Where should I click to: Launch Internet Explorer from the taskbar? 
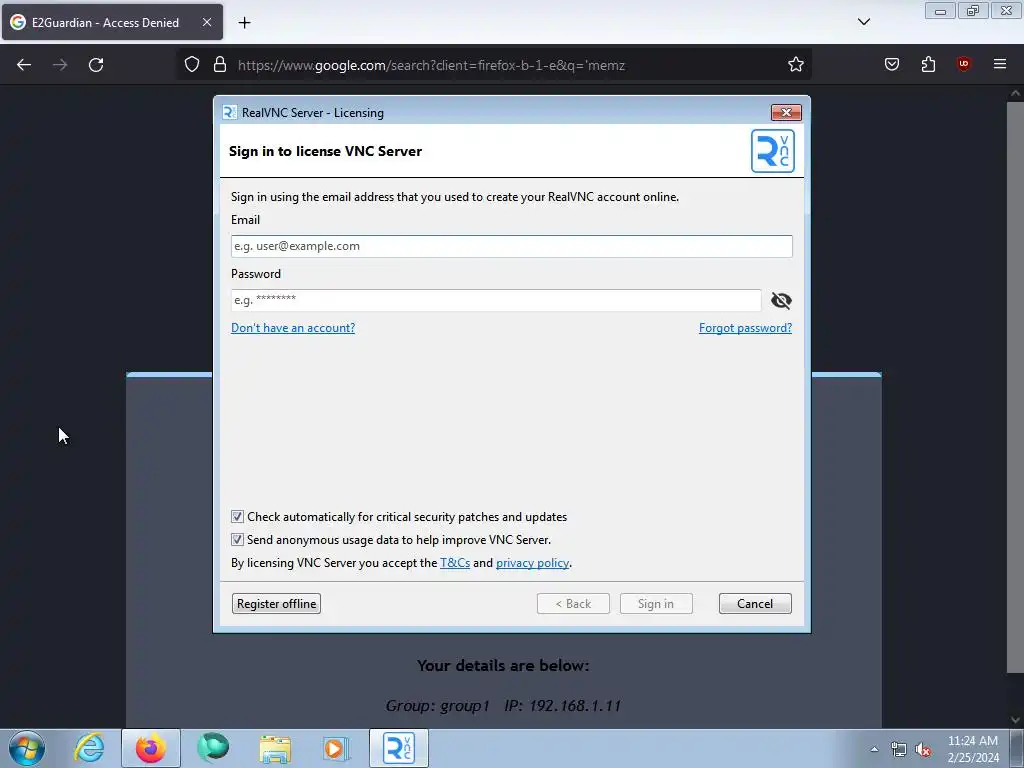tap(88, 748)
